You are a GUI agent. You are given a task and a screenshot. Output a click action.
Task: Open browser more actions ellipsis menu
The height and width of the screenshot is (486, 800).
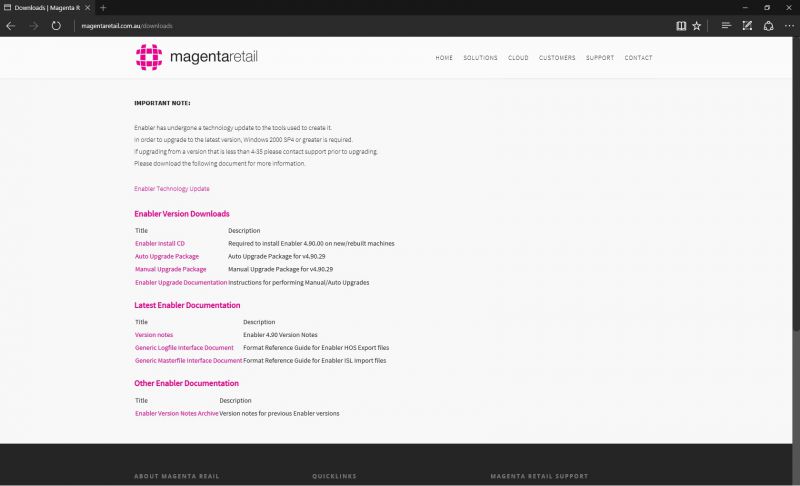pos(789,26)
